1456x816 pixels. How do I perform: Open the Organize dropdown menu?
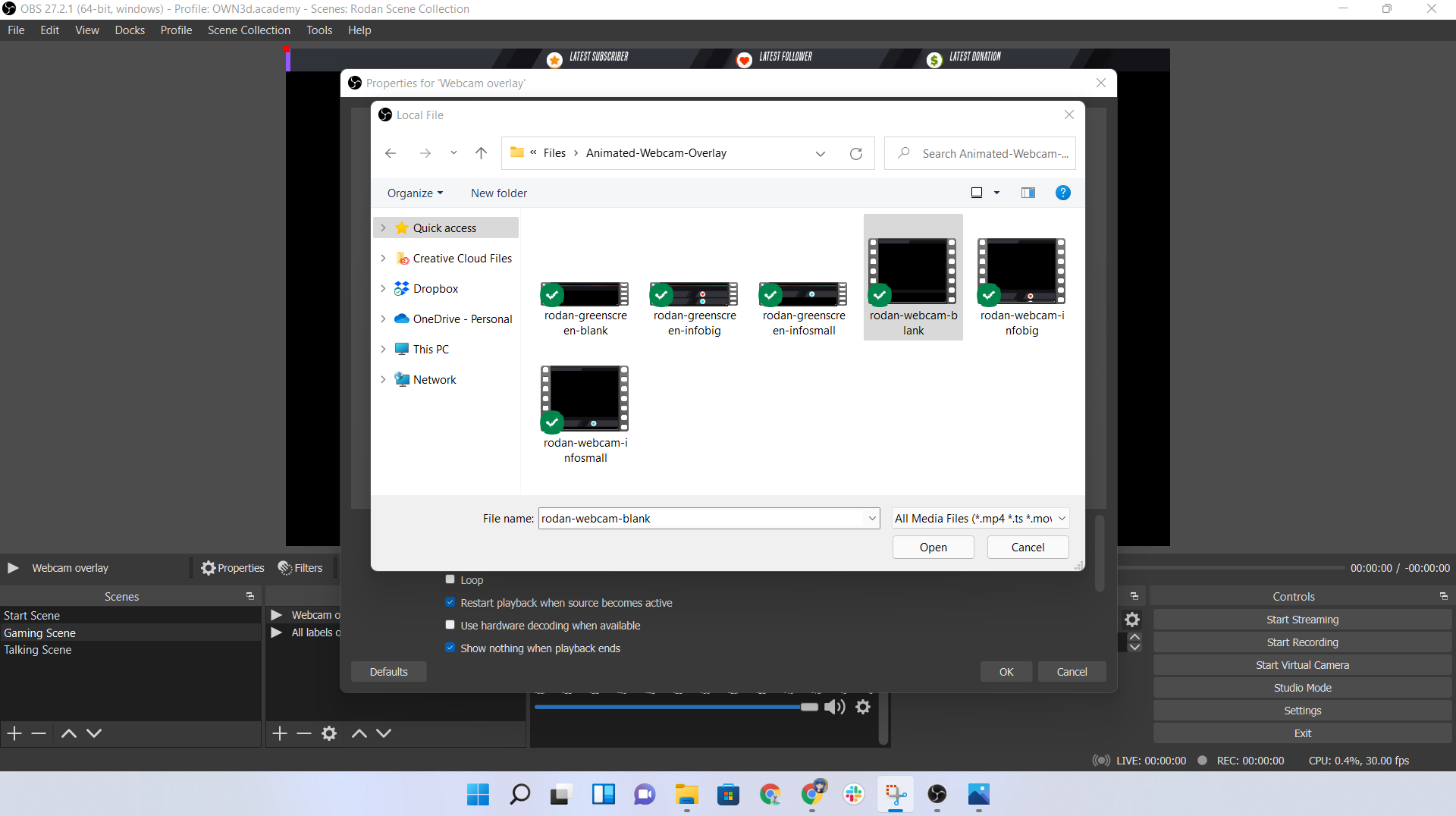(415, 193)
